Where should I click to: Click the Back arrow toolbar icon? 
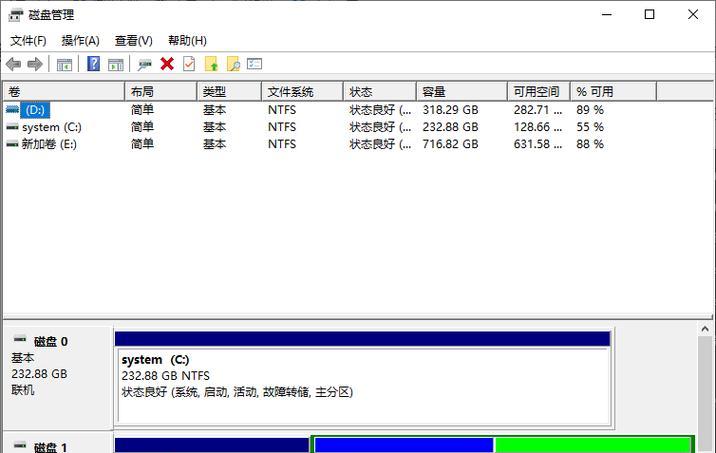(14, 64)
